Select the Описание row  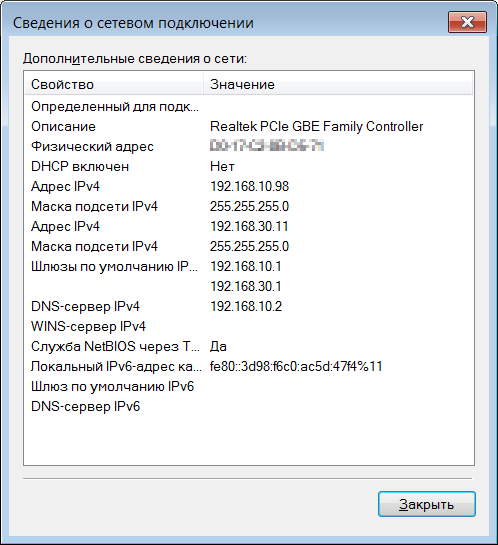point(249,127)
